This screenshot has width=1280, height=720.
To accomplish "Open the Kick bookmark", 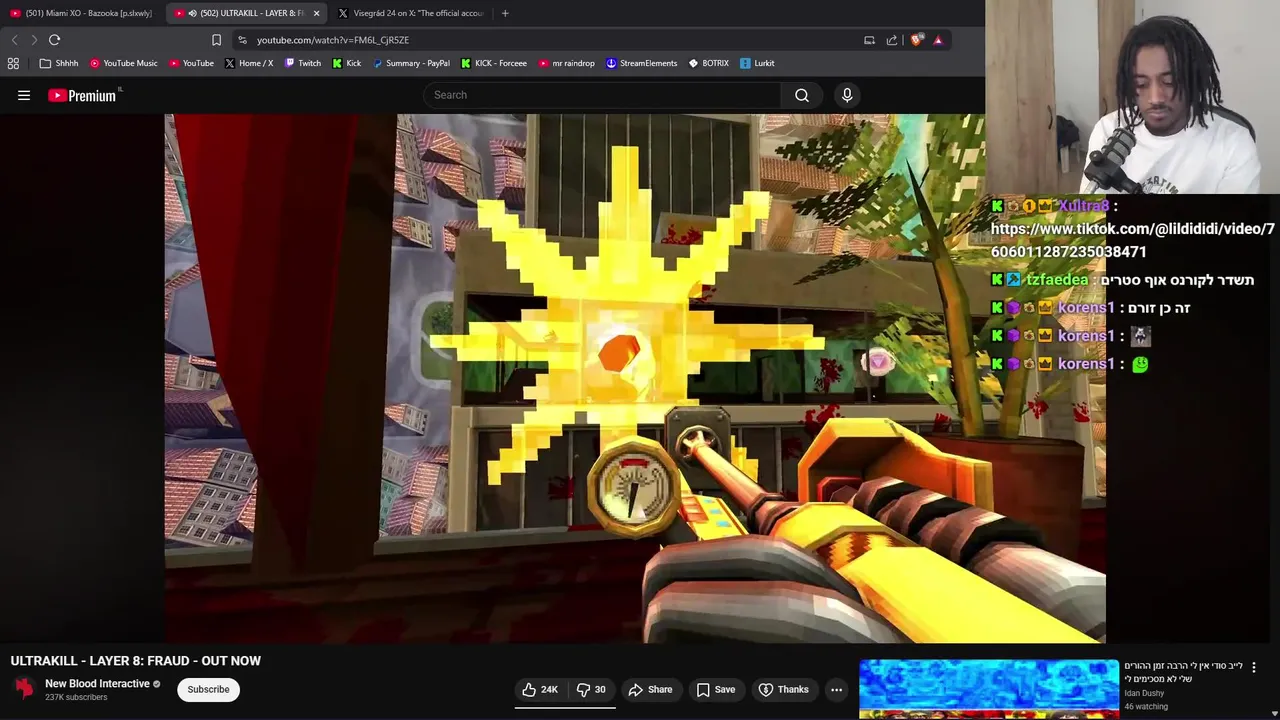I will (346, 63).
